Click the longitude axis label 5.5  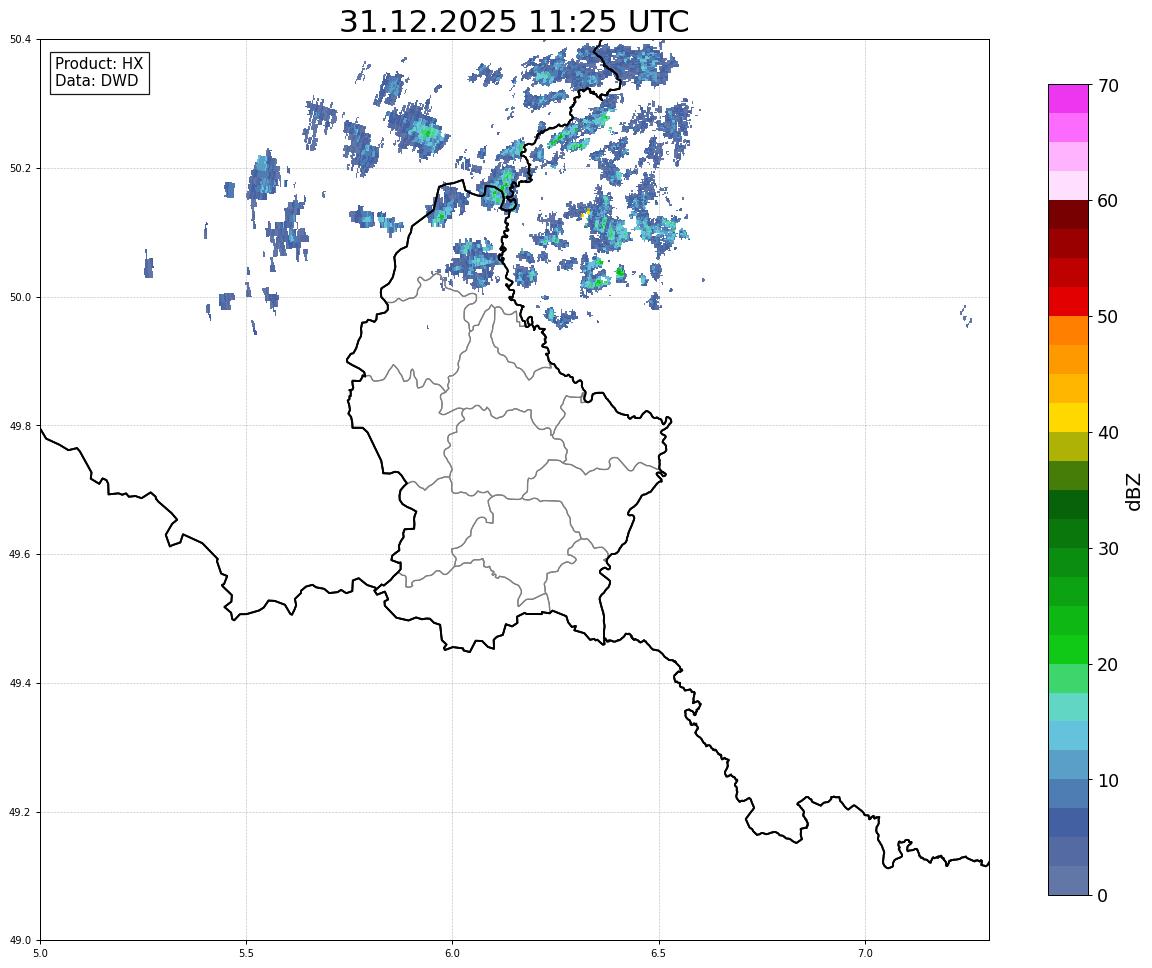point(247,954)
